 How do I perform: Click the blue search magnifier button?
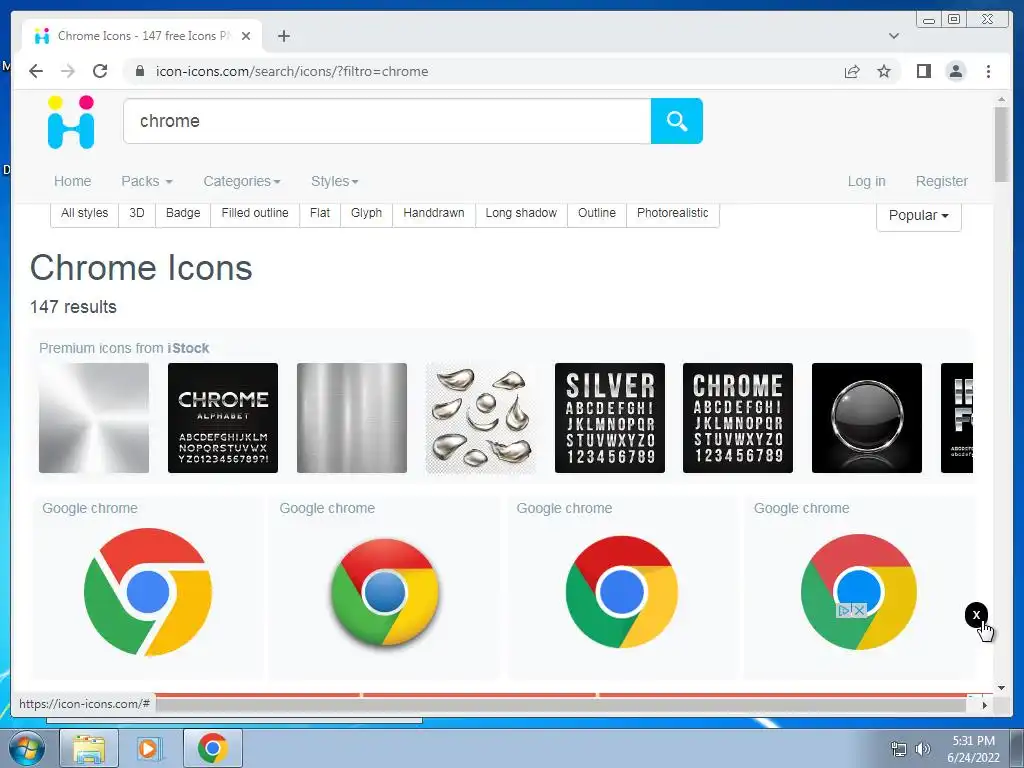pyautogui.click(x=677, y=121)
